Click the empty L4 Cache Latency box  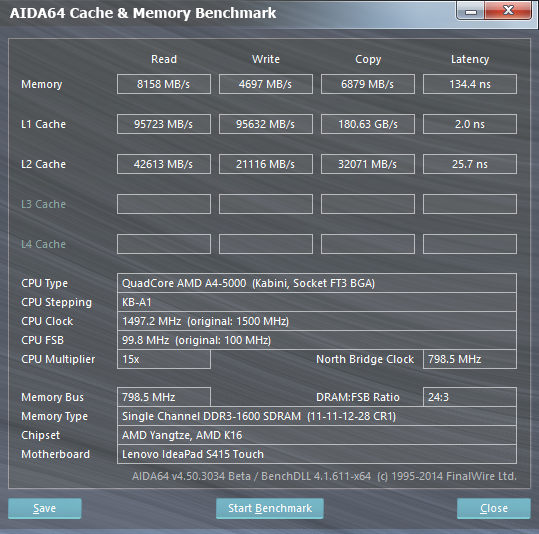coord(470,244)
